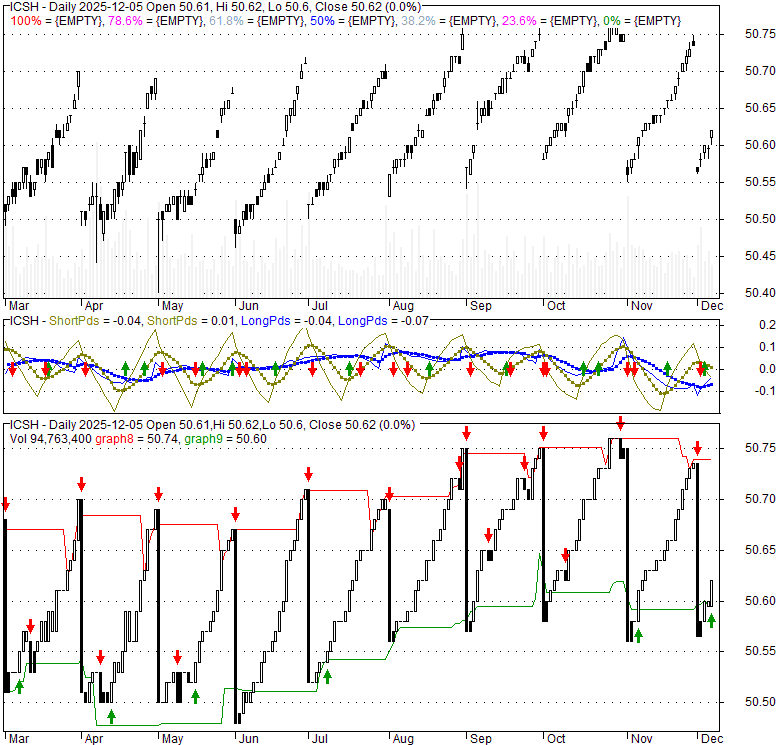This screenshot has height=745, width=780.
Task: Click the -0.1 label on oscillator axis
Action: 765,391
